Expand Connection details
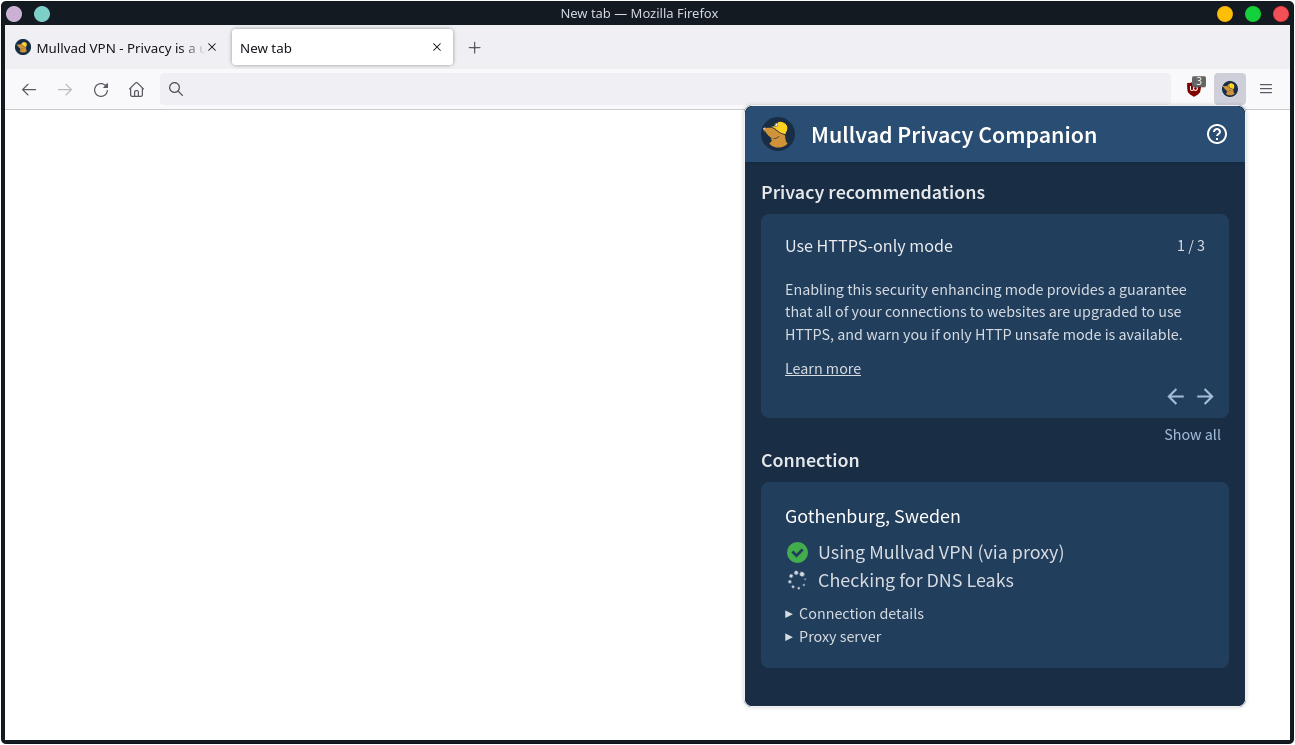 pos(860,614)
